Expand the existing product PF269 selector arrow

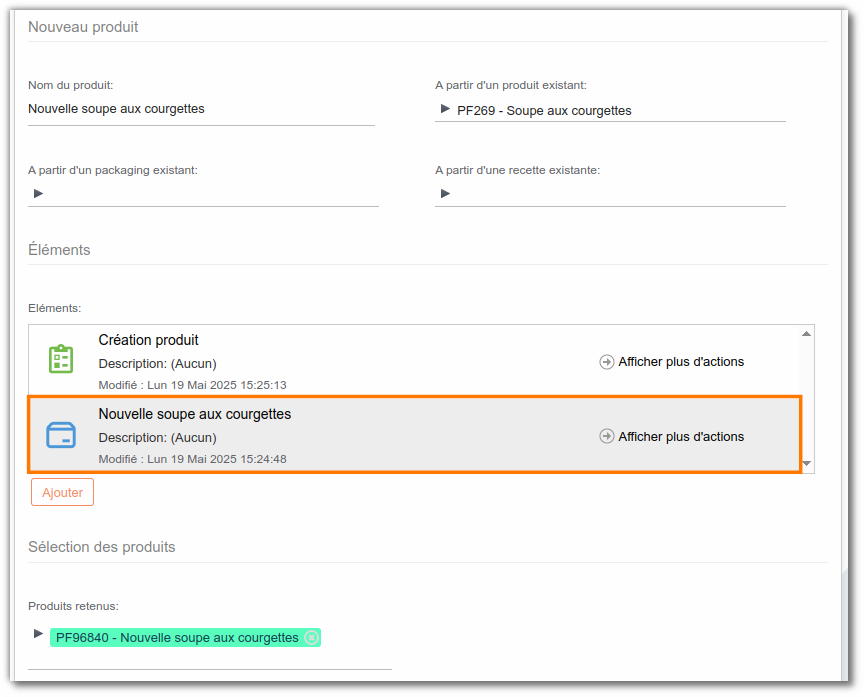[x=445, y=109]
